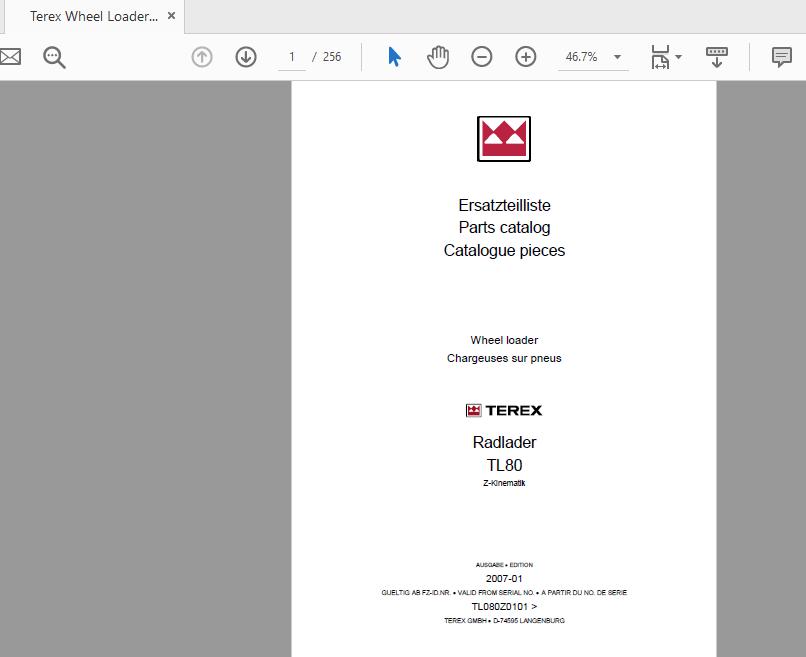
Task: Click the 'Z-Kinematik' text
Action: click(x=504, y=483)
